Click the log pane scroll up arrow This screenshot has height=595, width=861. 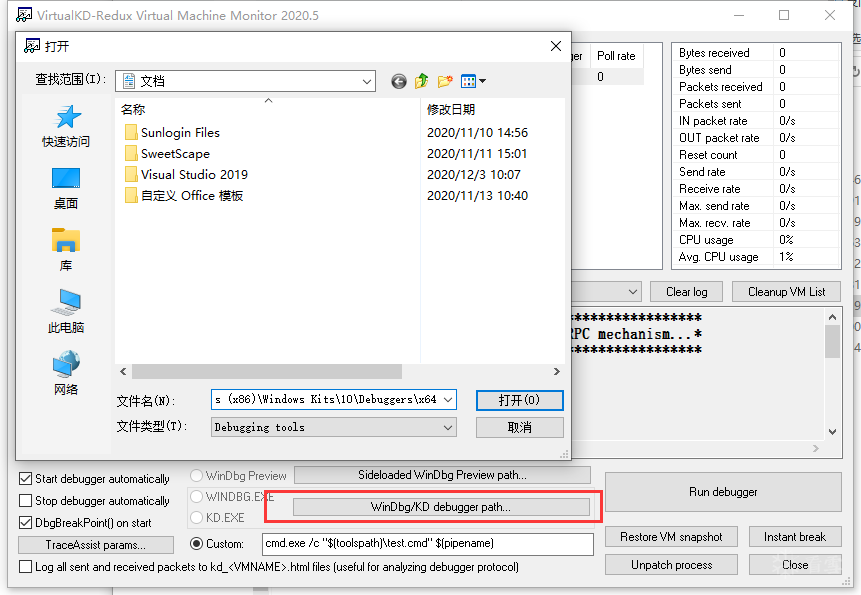[832, 317]
